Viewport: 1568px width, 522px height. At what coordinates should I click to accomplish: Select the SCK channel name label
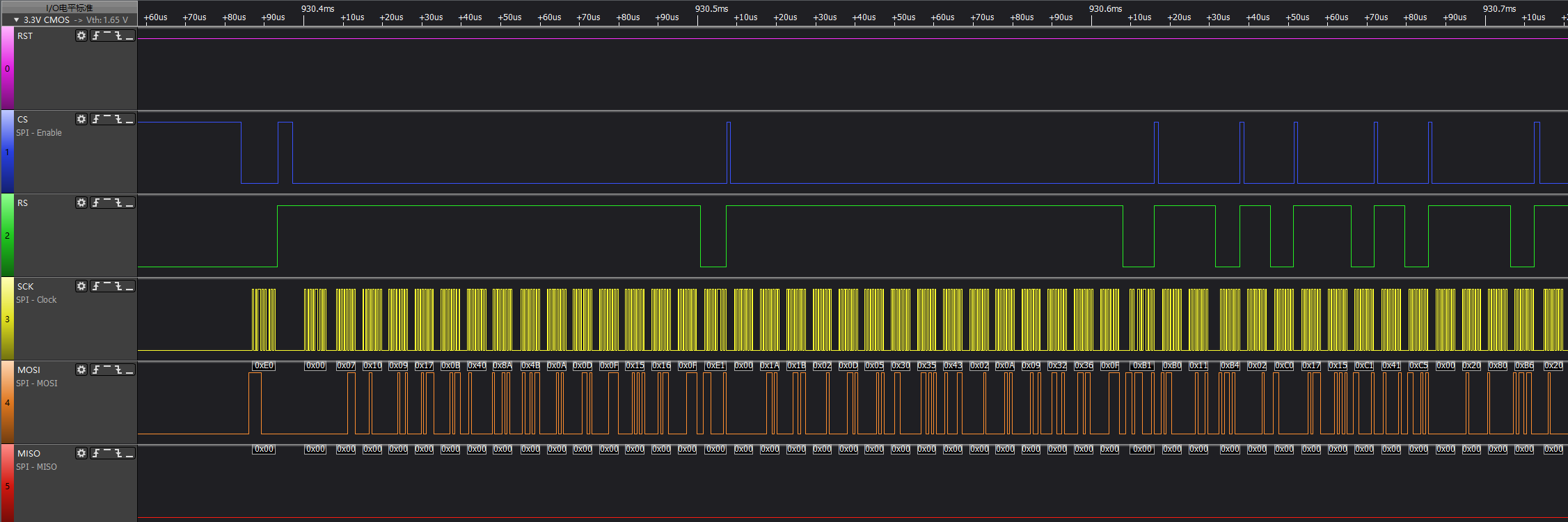coord(25,287)
